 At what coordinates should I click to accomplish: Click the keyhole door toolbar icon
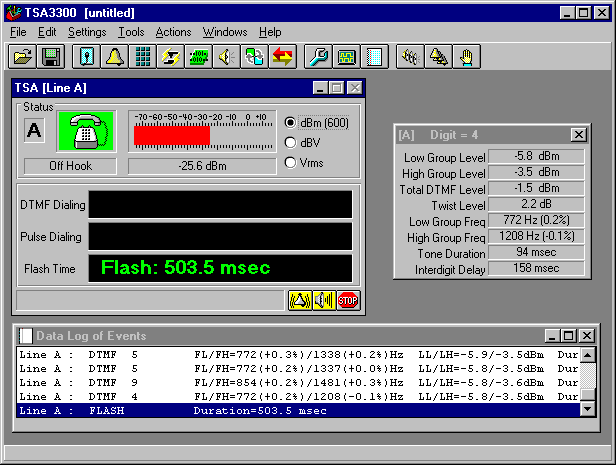pyautogui.click(x=86, y=57)
